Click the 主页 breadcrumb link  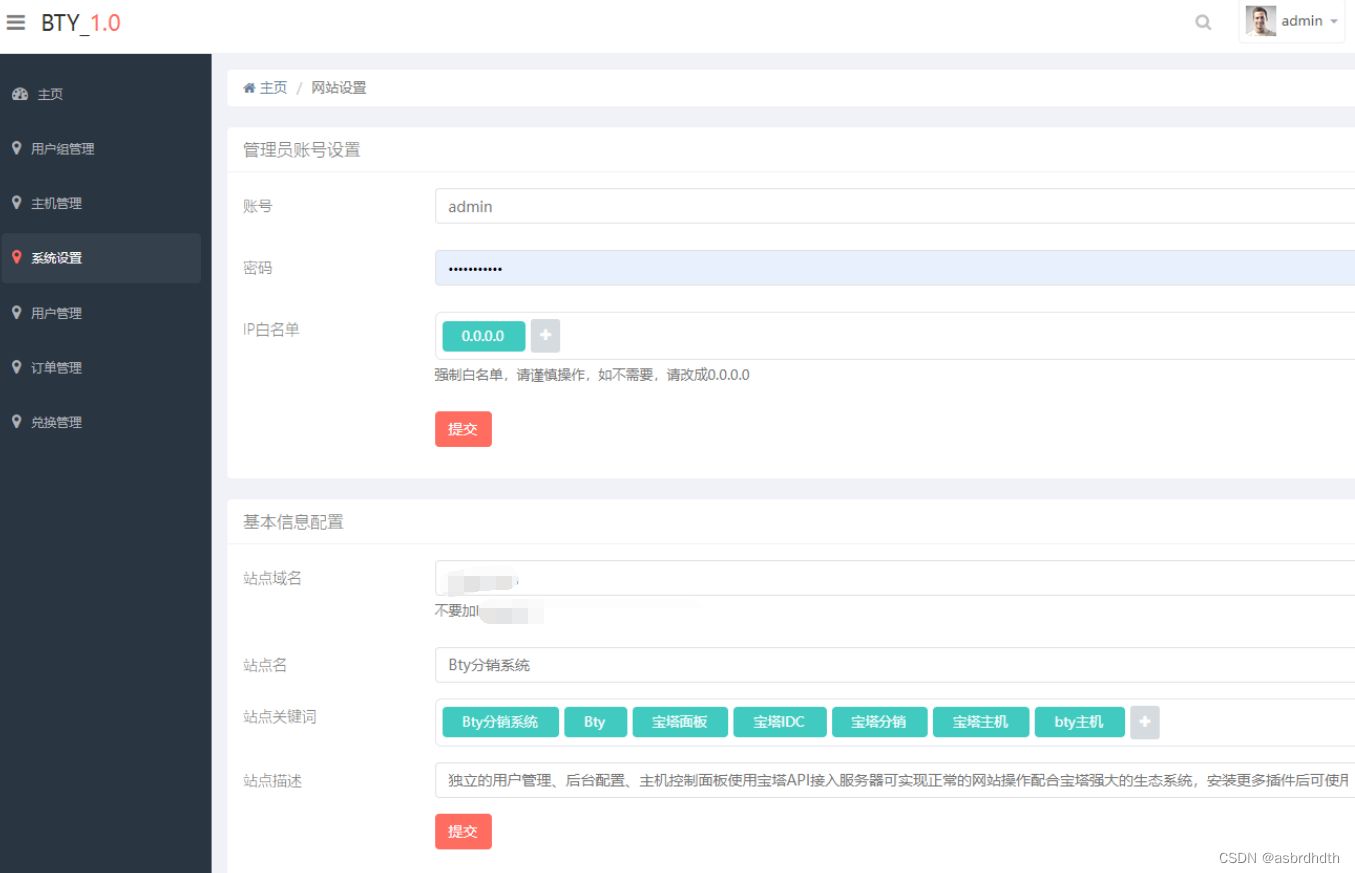271,87
